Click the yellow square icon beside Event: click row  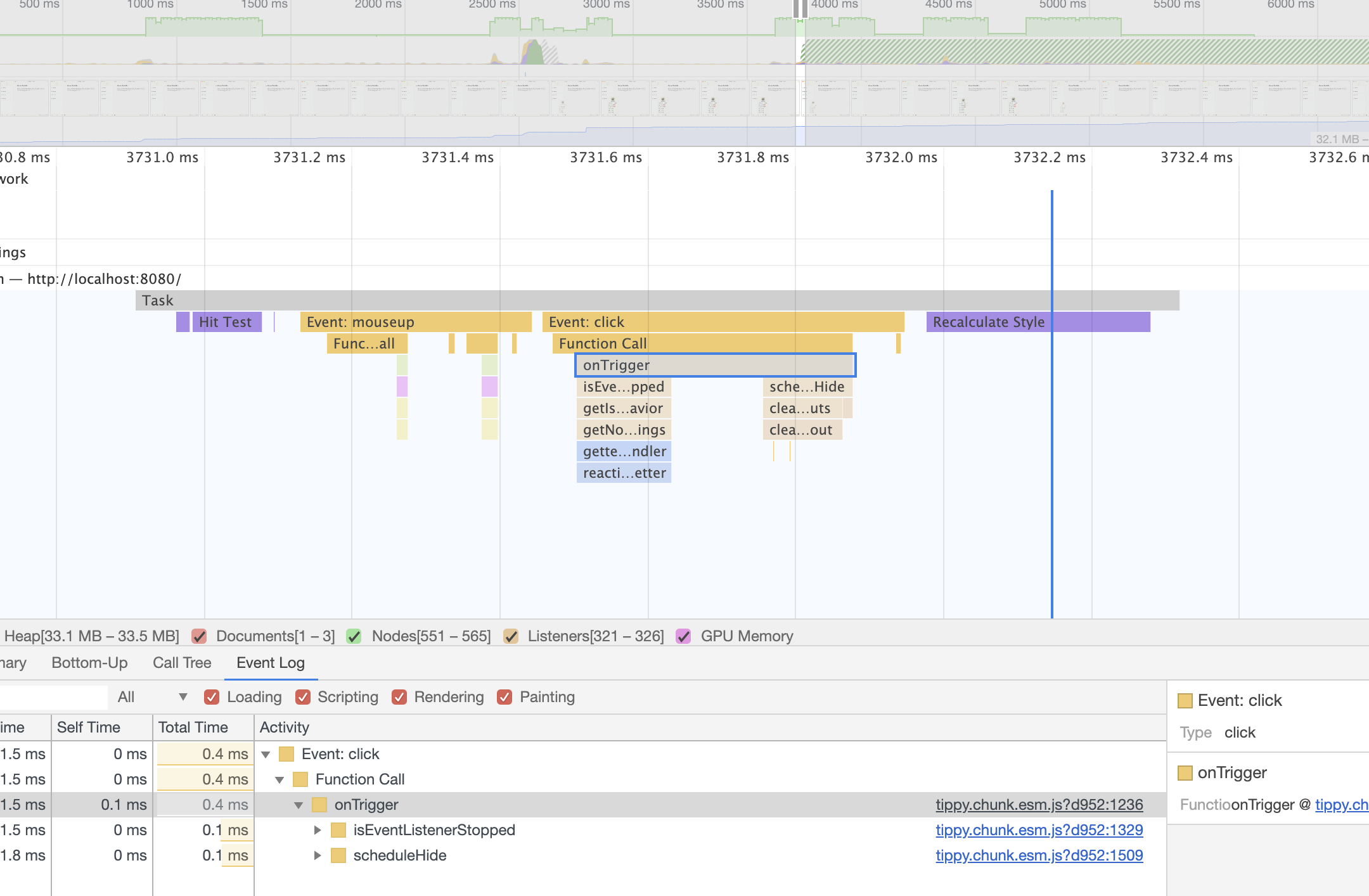tap(285, 754)
